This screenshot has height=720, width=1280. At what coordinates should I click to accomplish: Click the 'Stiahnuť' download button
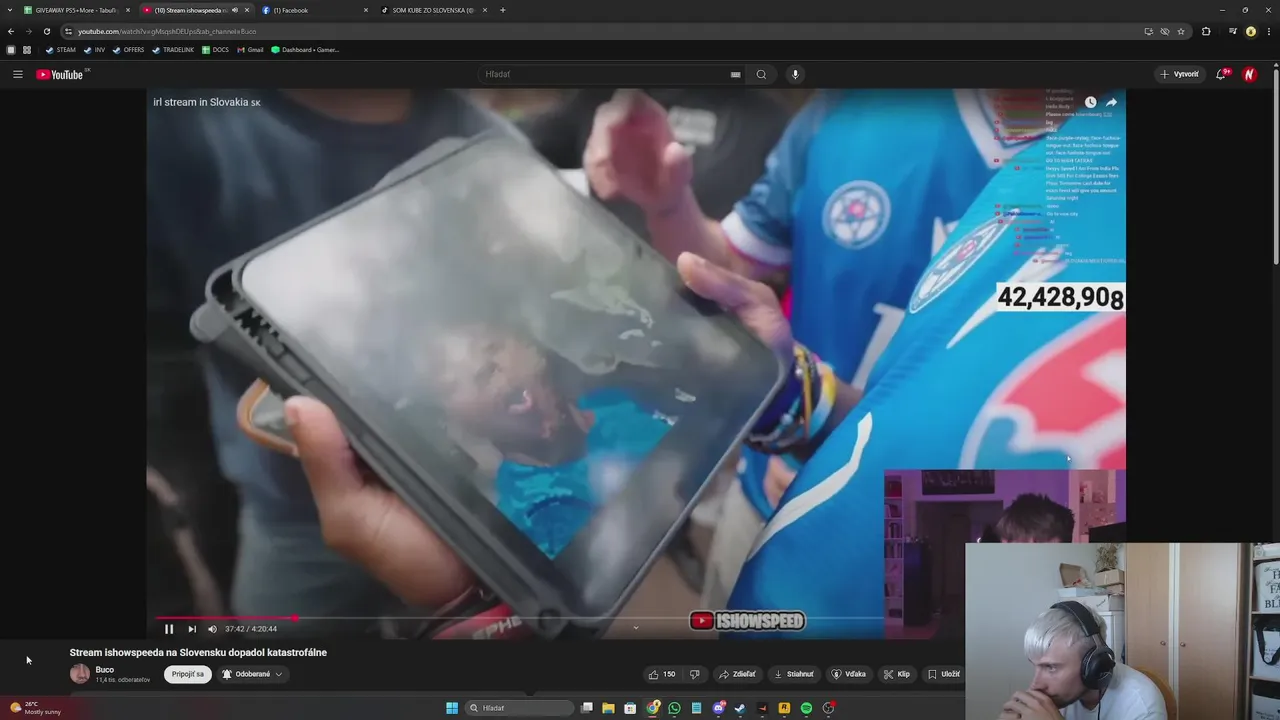tap(795, 674)
